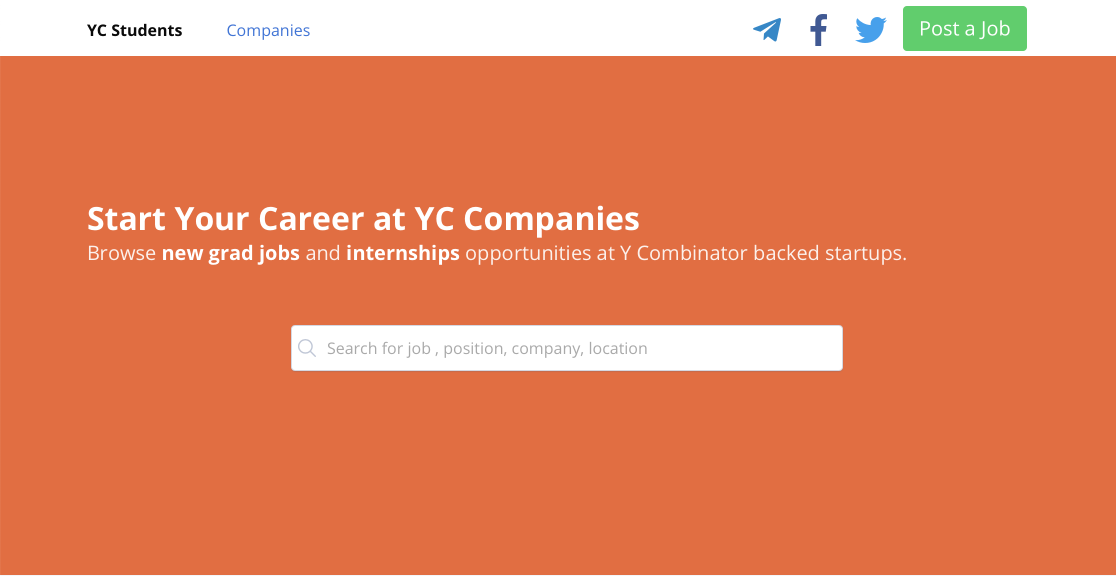Click the word "and" in the subtitle
The image size is (1116, 576).
(x=323, y=253)
